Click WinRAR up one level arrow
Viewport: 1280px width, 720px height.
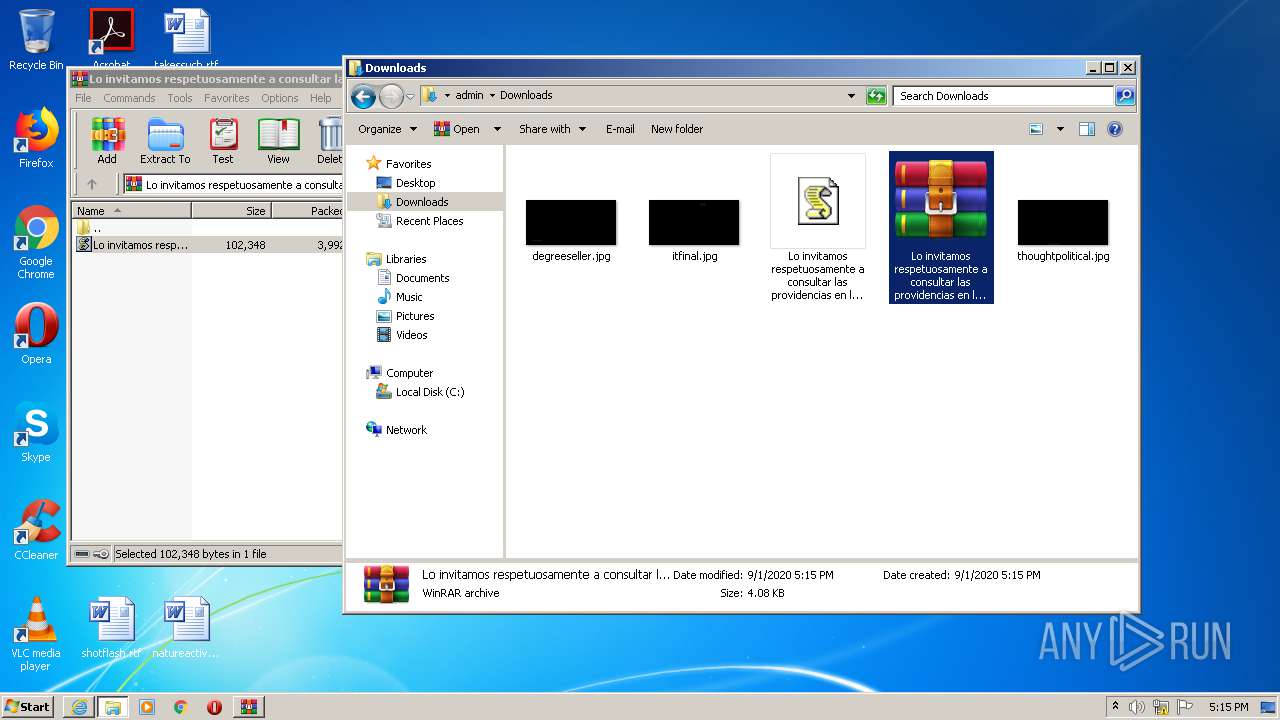tap(92, 184)
